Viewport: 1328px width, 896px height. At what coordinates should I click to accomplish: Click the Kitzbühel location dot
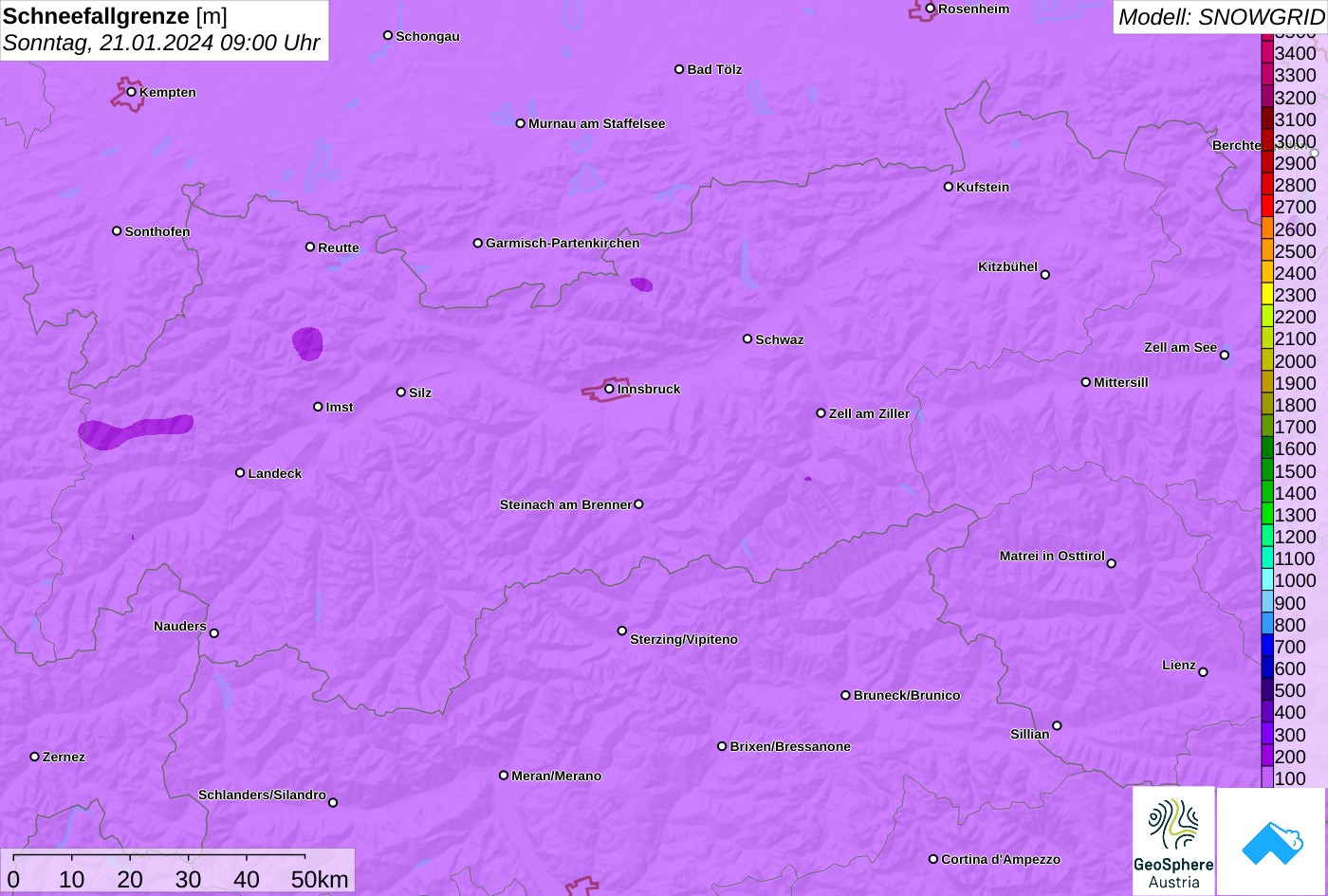[x=1045, y=275]
